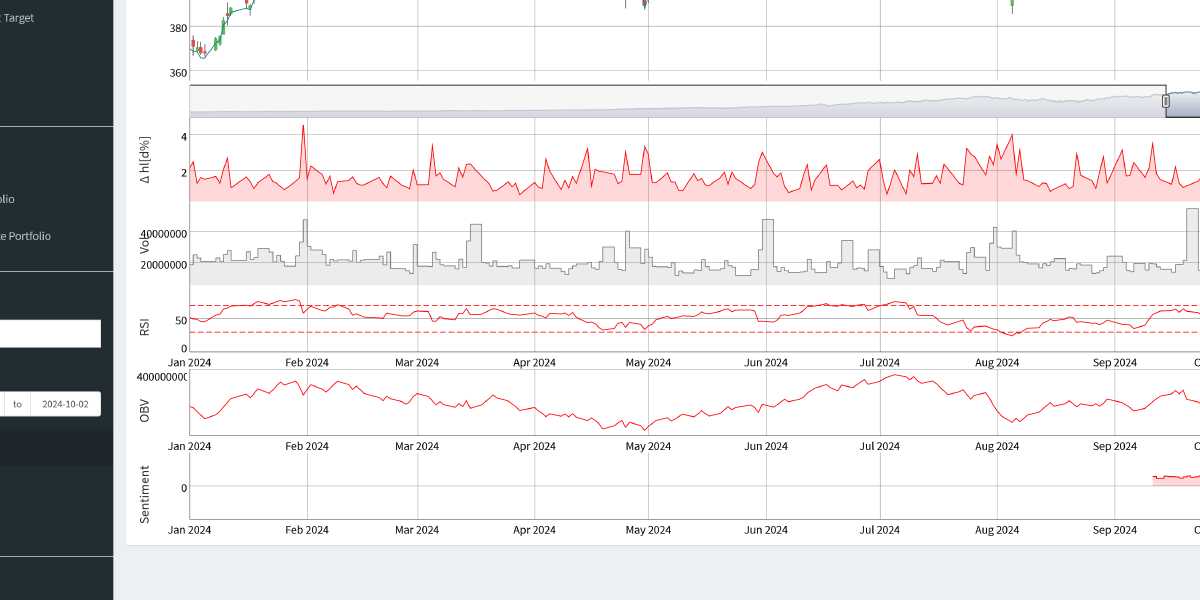Click the lower dashed RSI threshold line

[600, 332]
